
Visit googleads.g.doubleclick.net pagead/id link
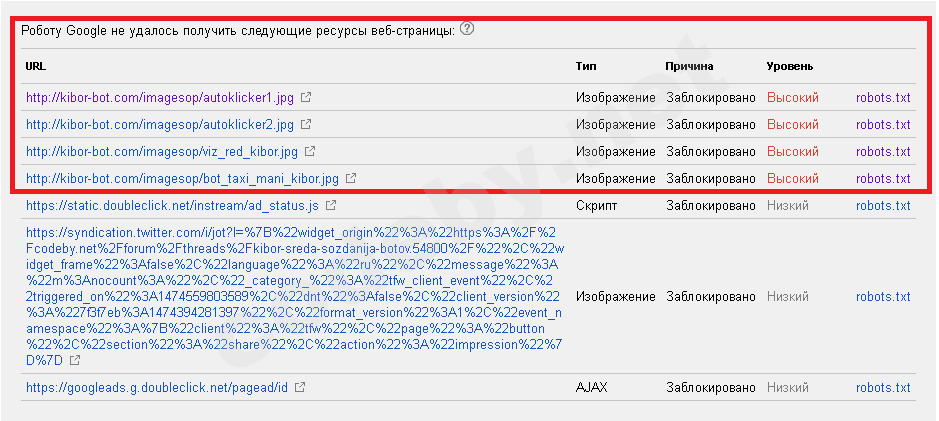click(157, 387)
